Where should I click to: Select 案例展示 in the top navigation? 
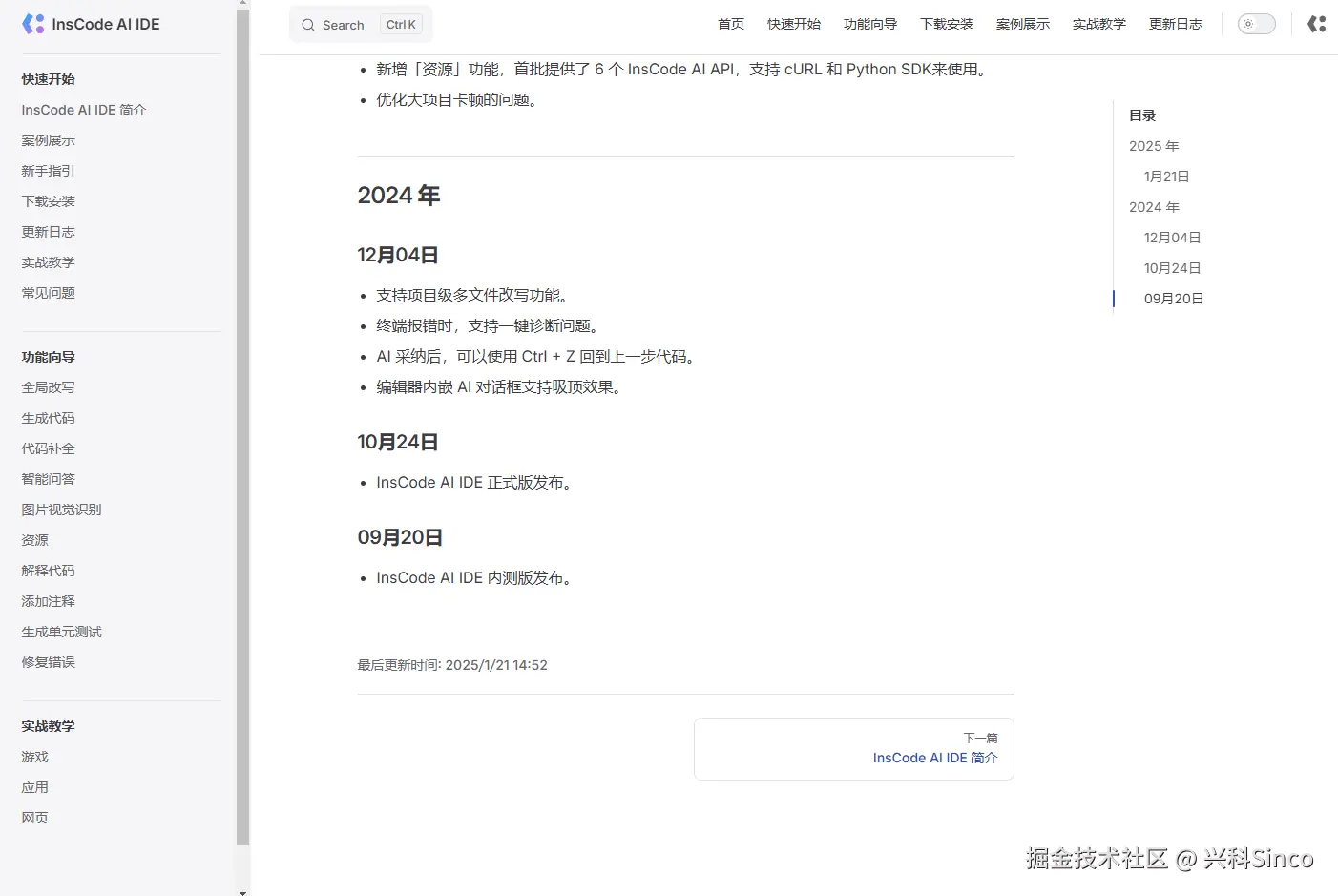(1022, 24)
